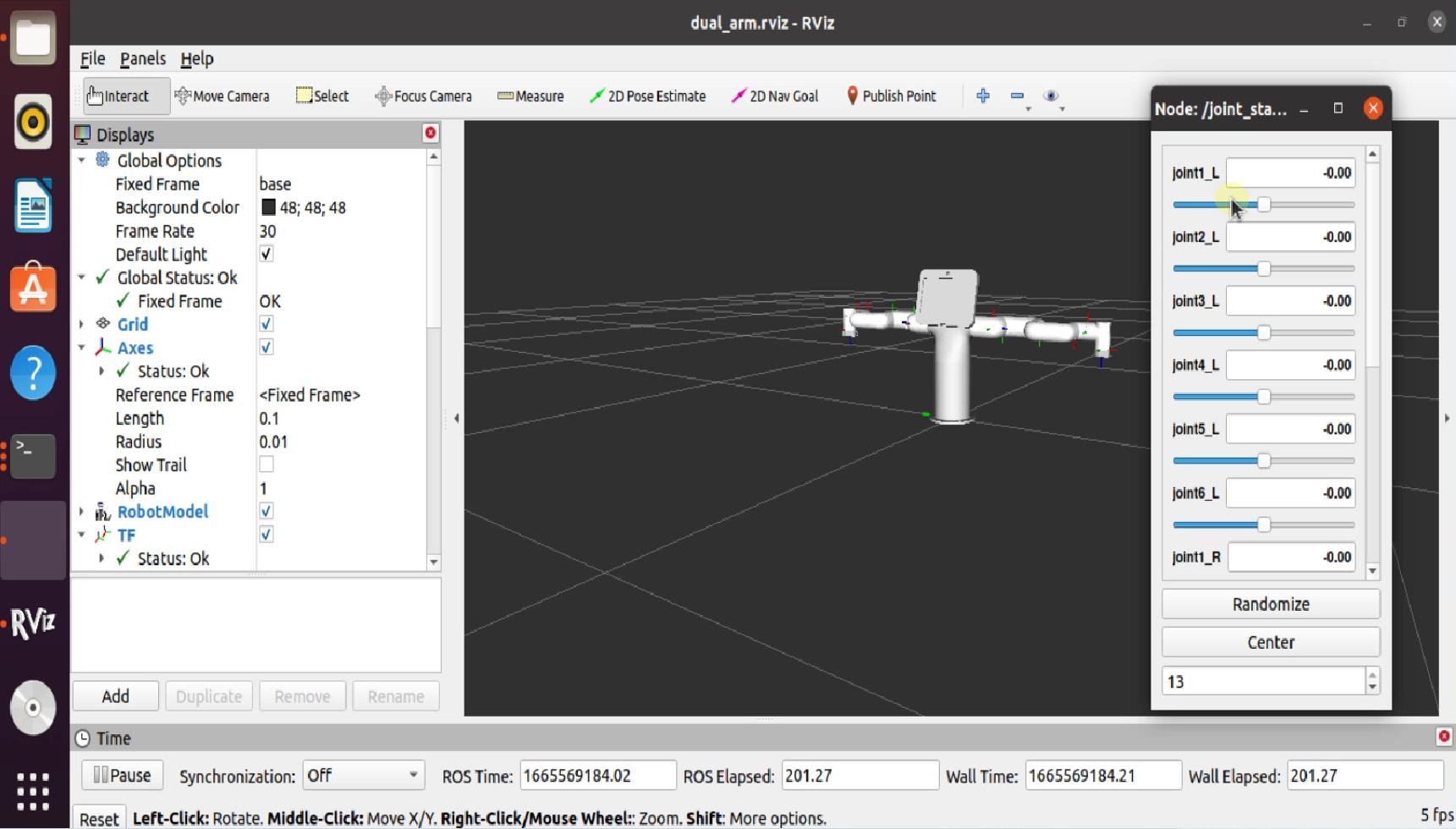
Task: Open the Synchronization dropdown
Action: (x=363, y=776)
